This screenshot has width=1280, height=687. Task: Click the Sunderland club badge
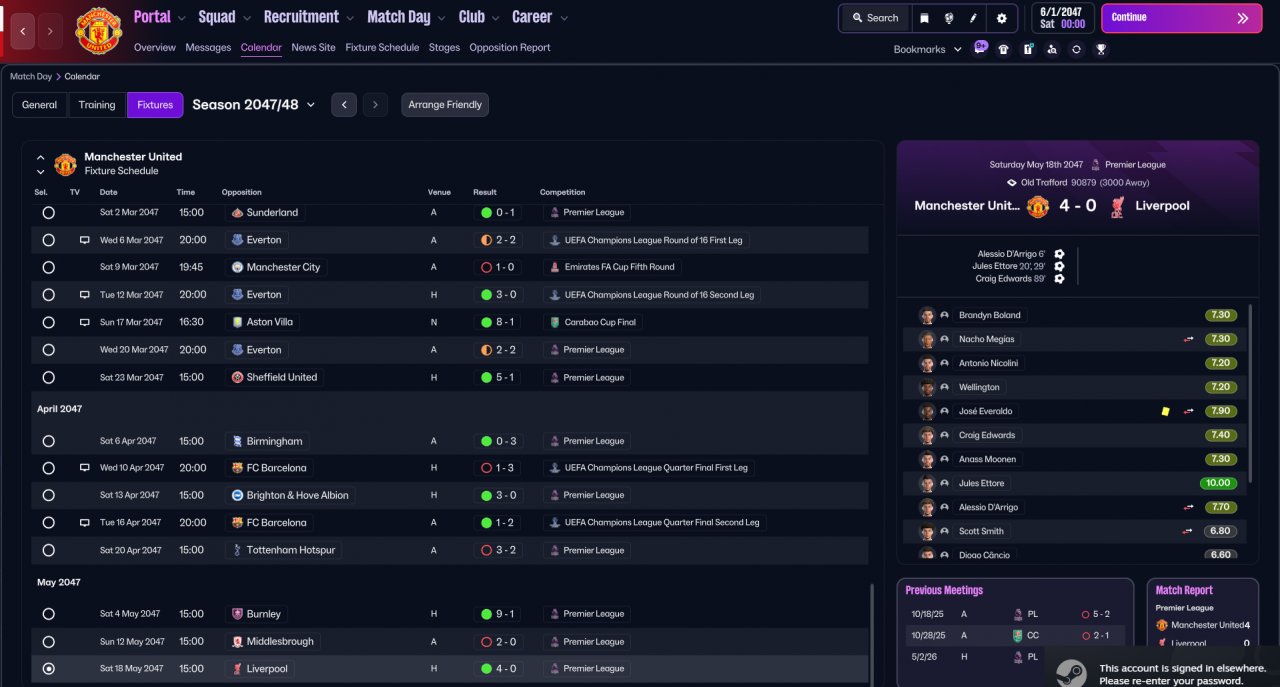[237, 213]
